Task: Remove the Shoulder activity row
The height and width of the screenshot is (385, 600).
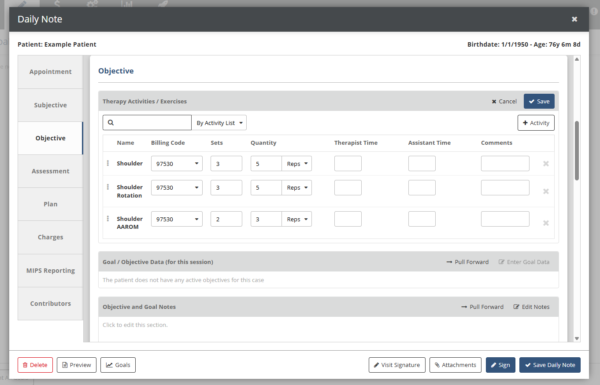Action: click(x=546, y=164)
